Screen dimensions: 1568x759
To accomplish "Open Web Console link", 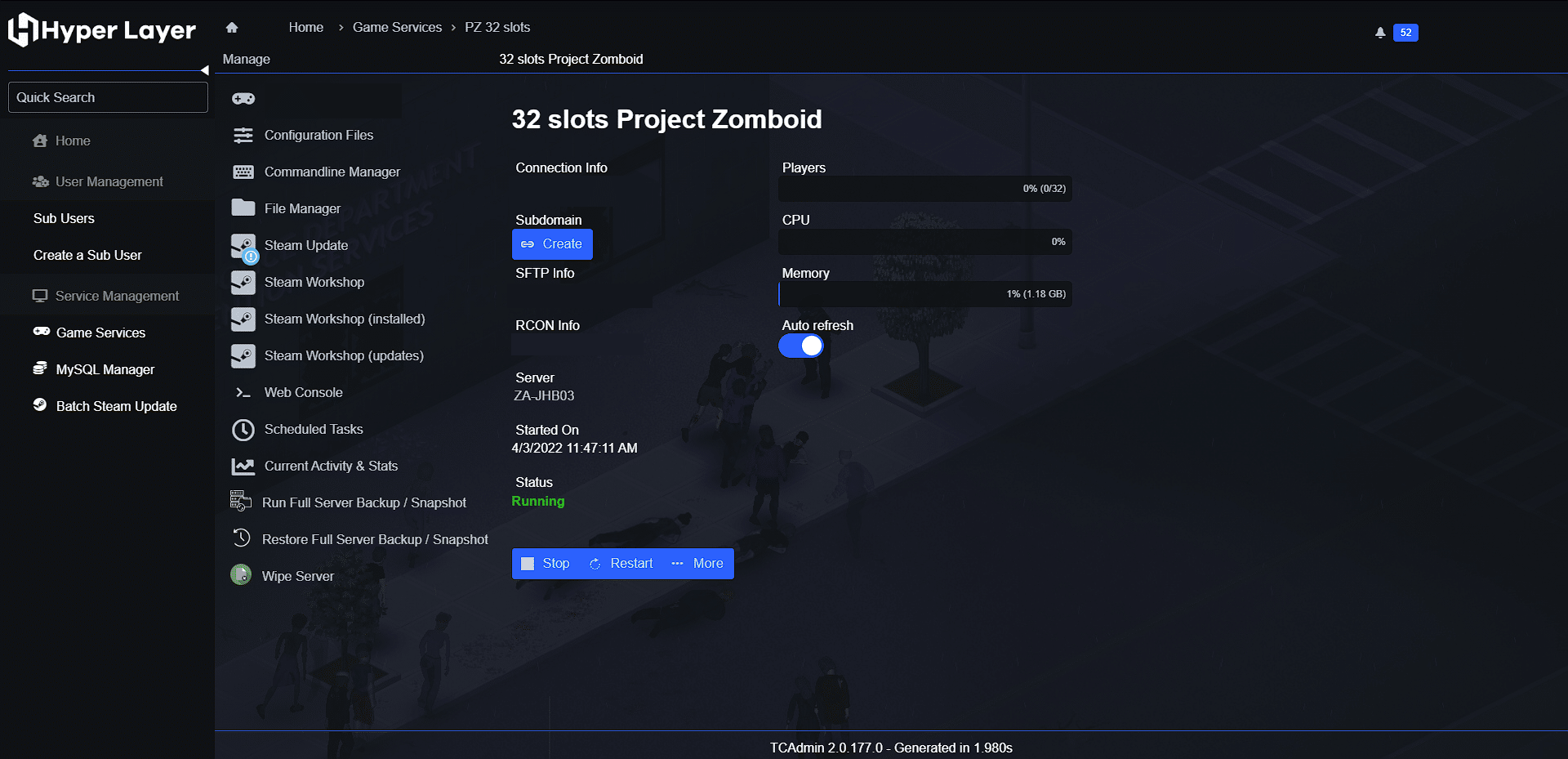I will (303, 392).
